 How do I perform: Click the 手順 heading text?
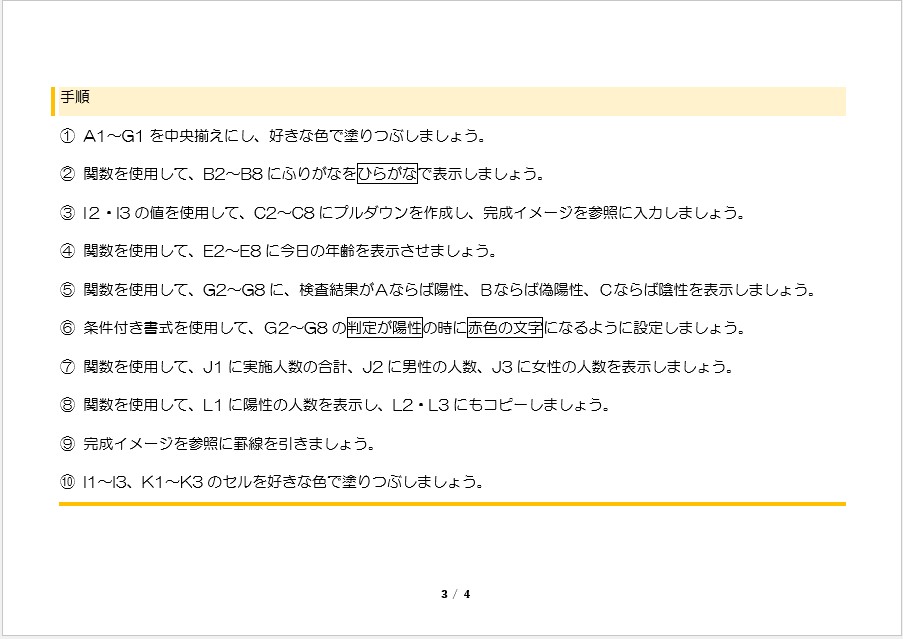click(x=75, y=99)
